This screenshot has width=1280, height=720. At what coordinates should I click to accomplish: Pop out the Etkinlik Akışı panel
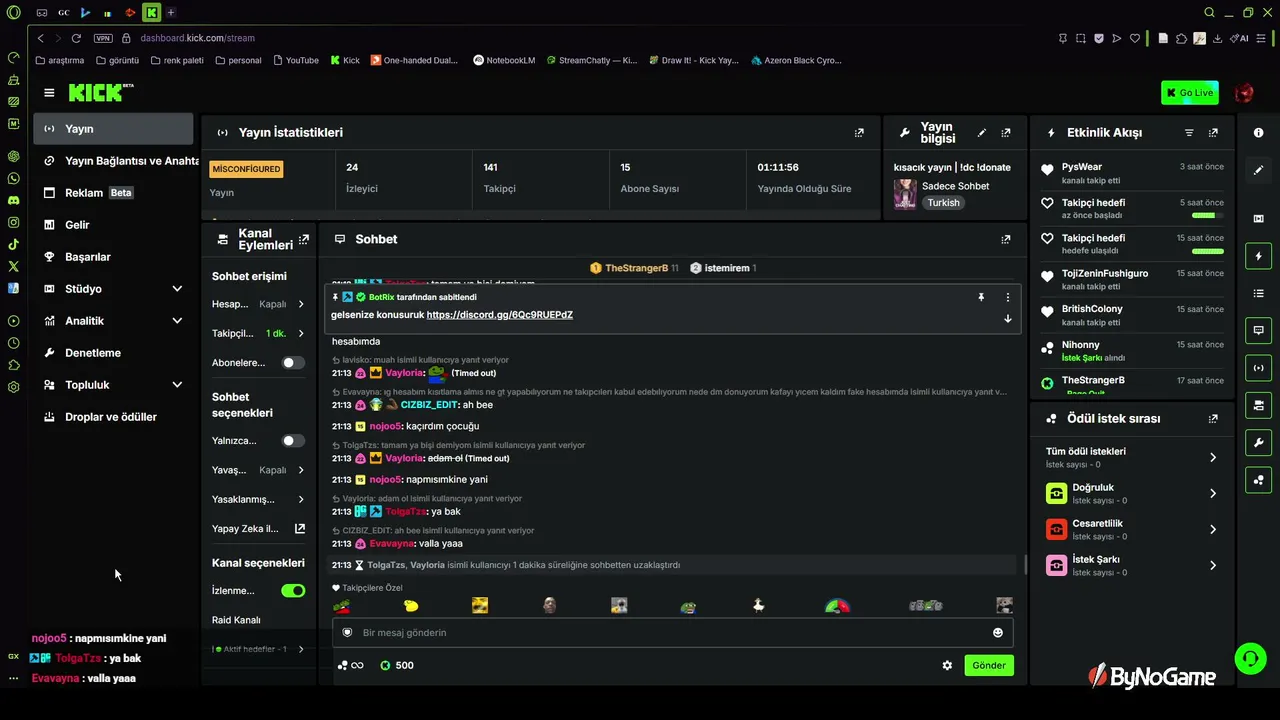(1213, 133)
